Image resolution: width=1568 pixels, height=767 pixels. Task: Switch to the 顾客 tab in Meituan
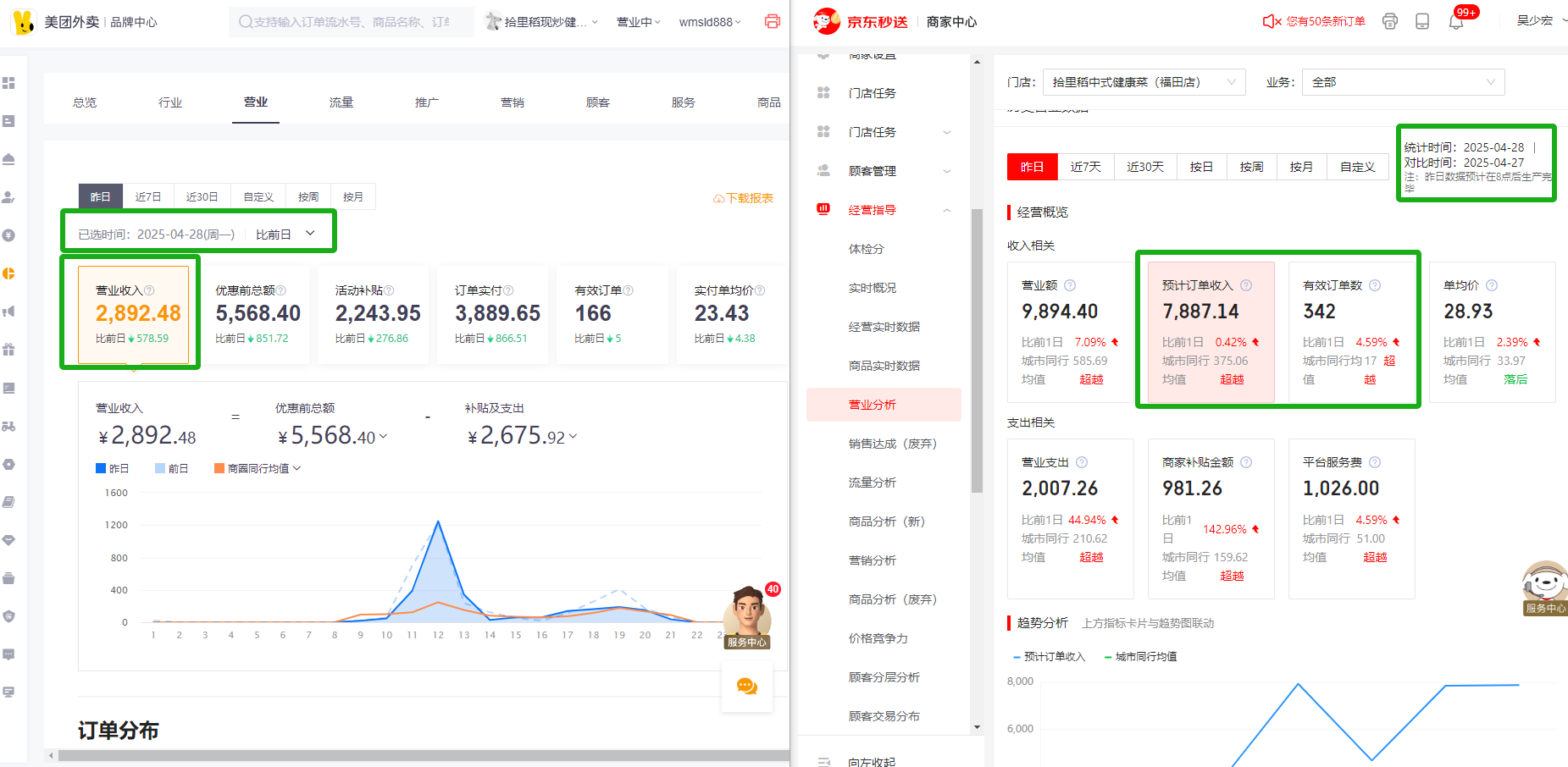coord(598,102)
